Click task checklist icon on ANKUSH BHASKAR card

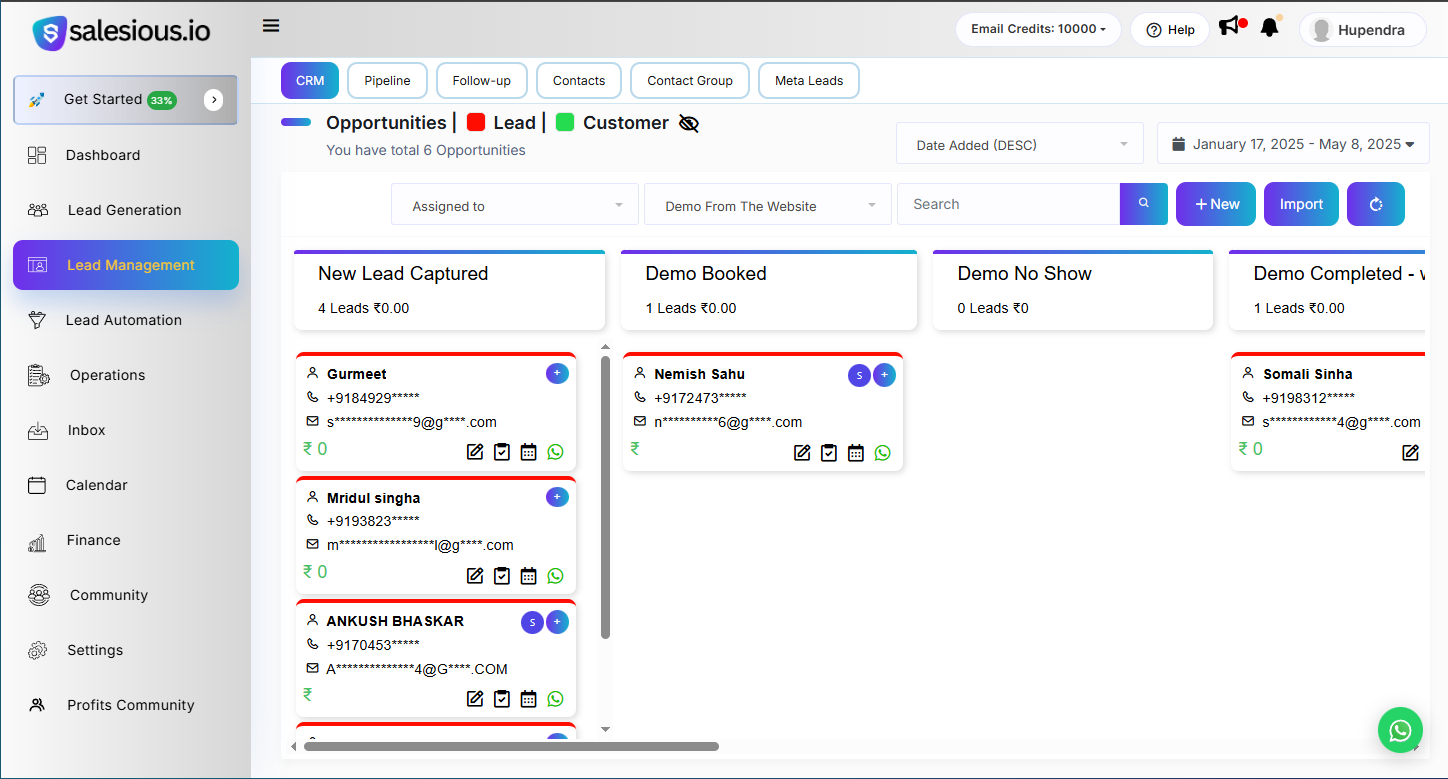(502, 699)
